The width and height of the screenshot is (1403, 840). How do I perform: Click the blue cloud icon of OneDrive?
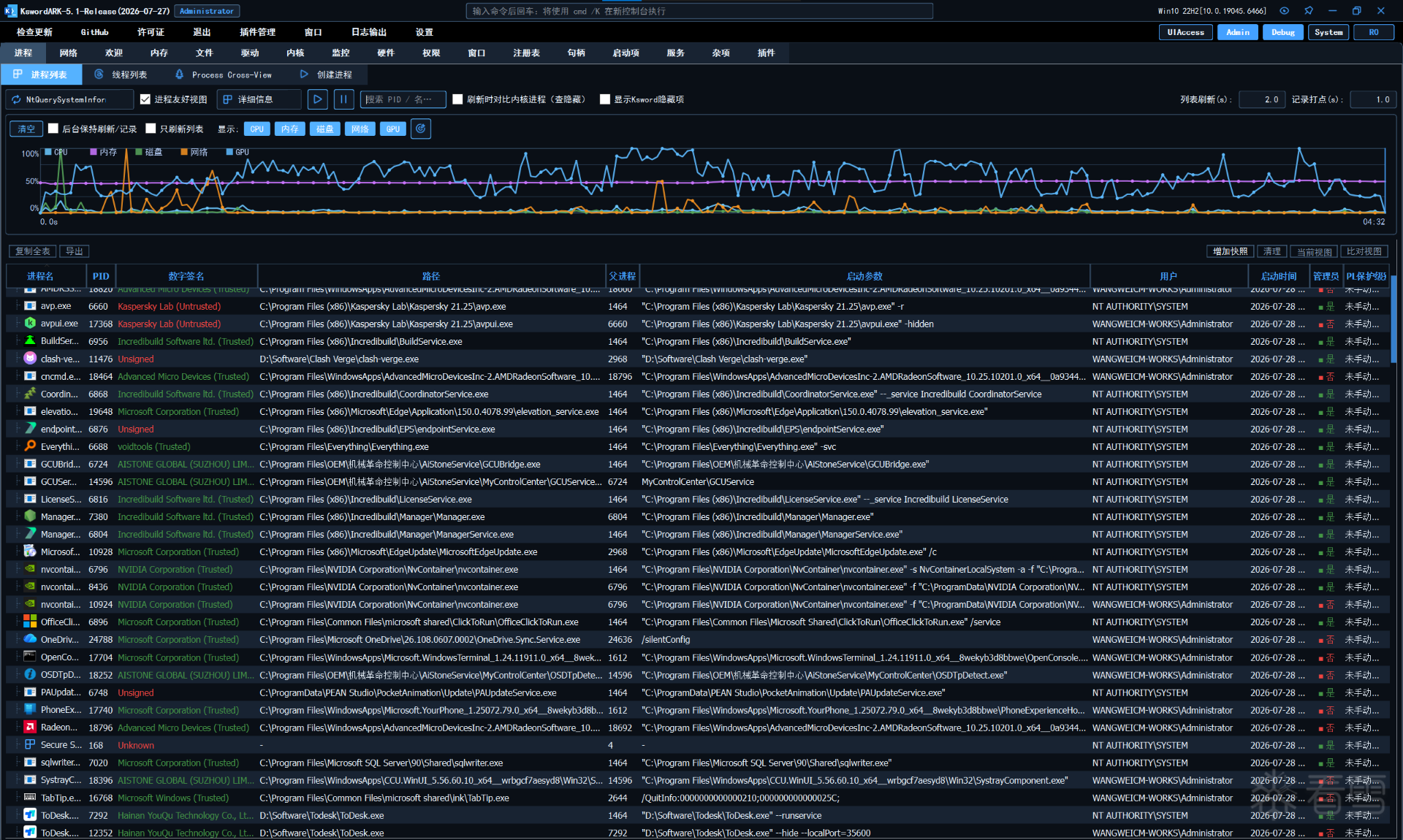click(x=30, y=639)
